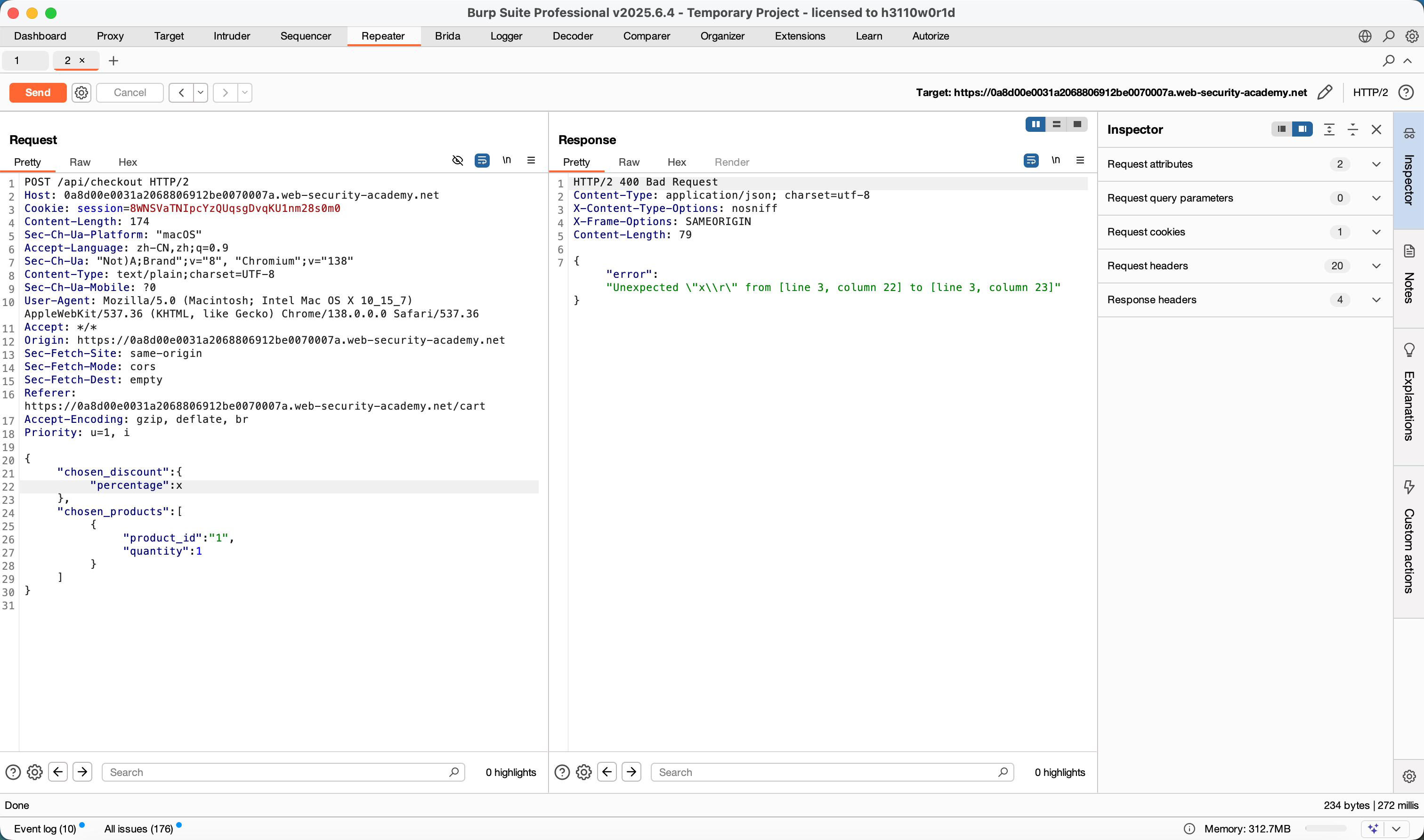Open the back history dropdown arrow

[200, 92]
